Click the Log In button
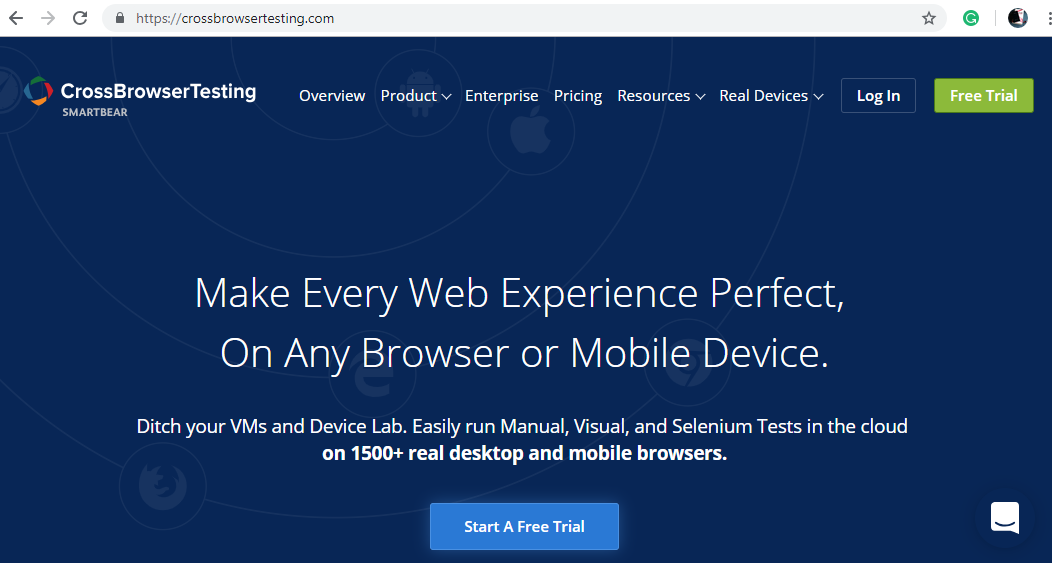 coord(878,95)
